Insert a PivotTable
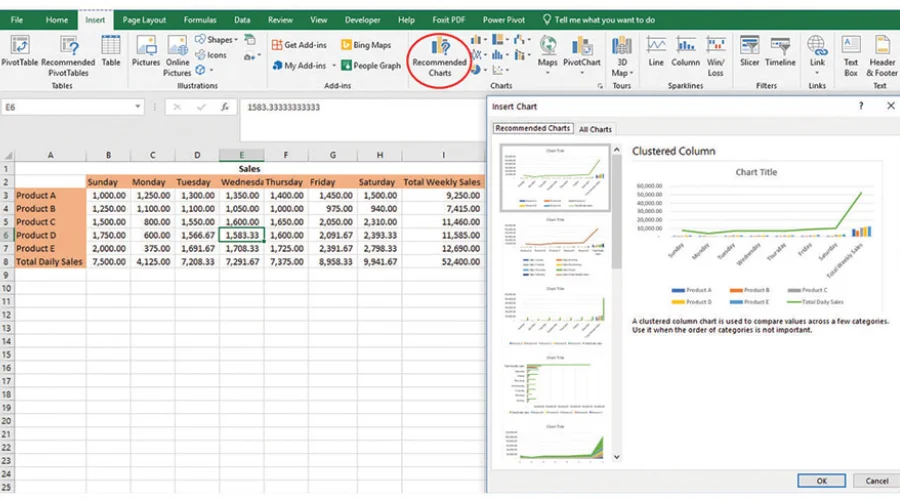 pos(20,52)
